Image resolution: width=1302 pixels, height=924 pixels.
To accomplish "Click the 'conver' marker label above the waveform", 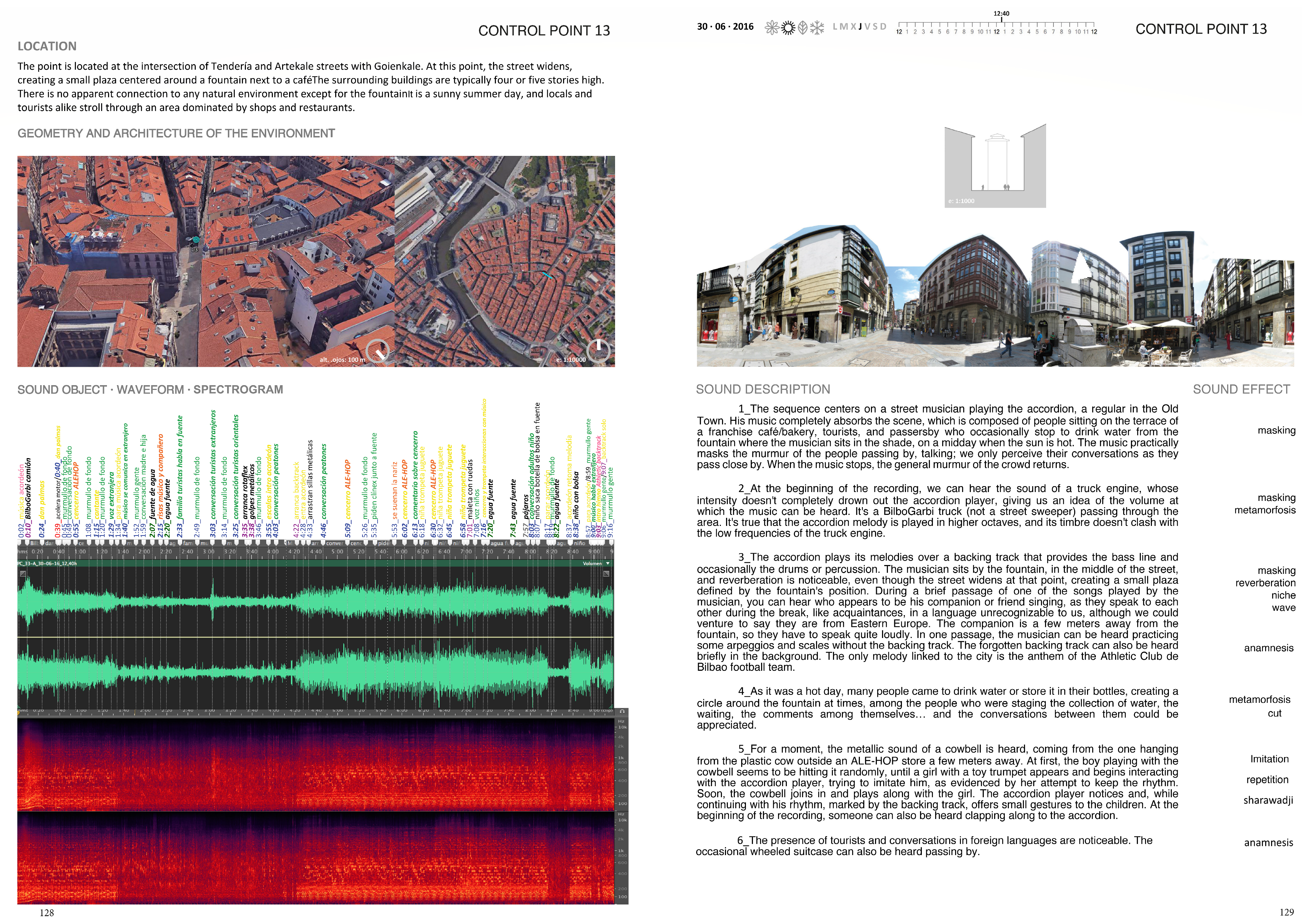I will pos(334,543).
